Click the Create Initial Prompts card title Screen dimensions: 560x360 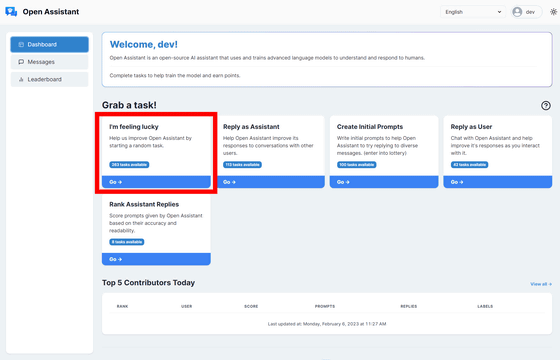click(x=370, y=127)
